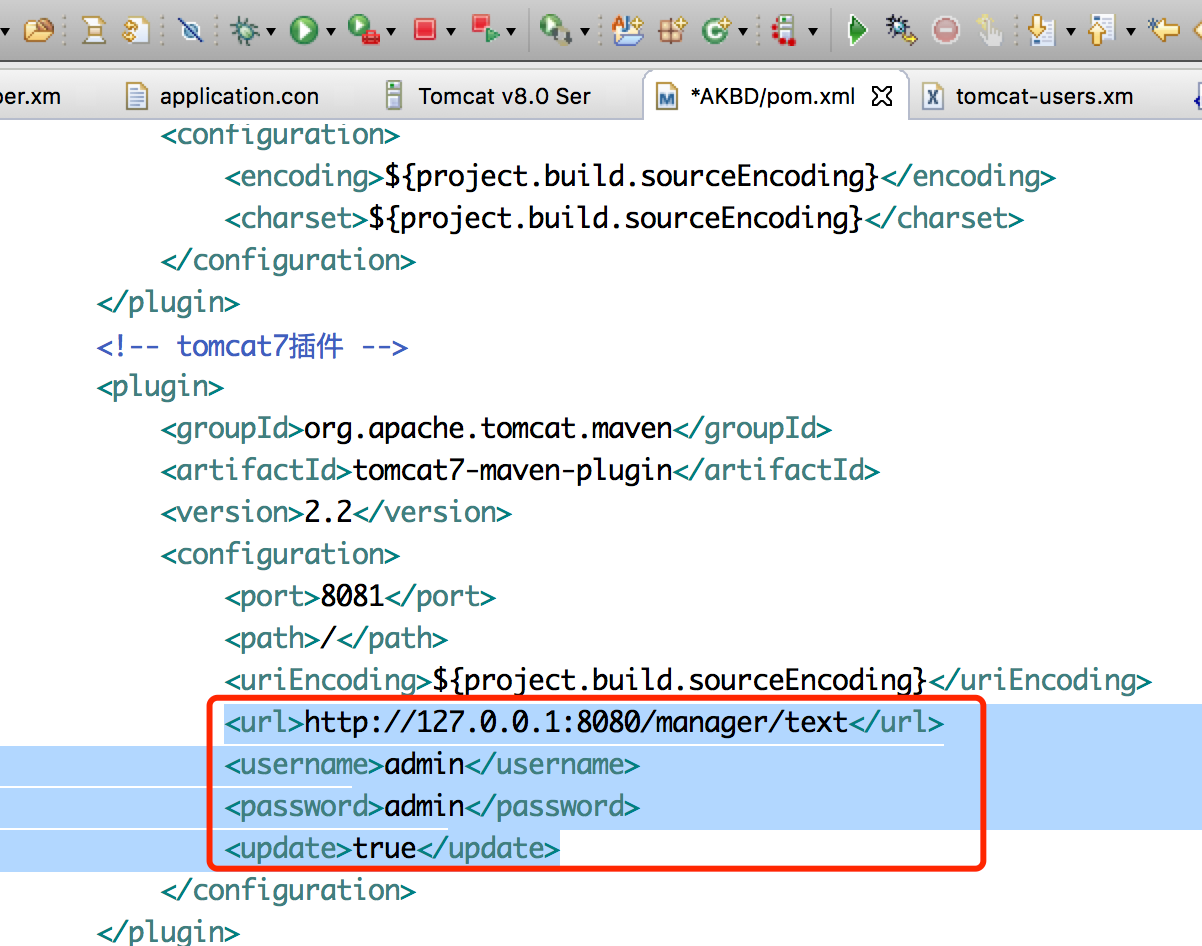1202x946 pixels.
Task: Switch to the Tomcat v8.0 Server tab
Action: [503, 97]
